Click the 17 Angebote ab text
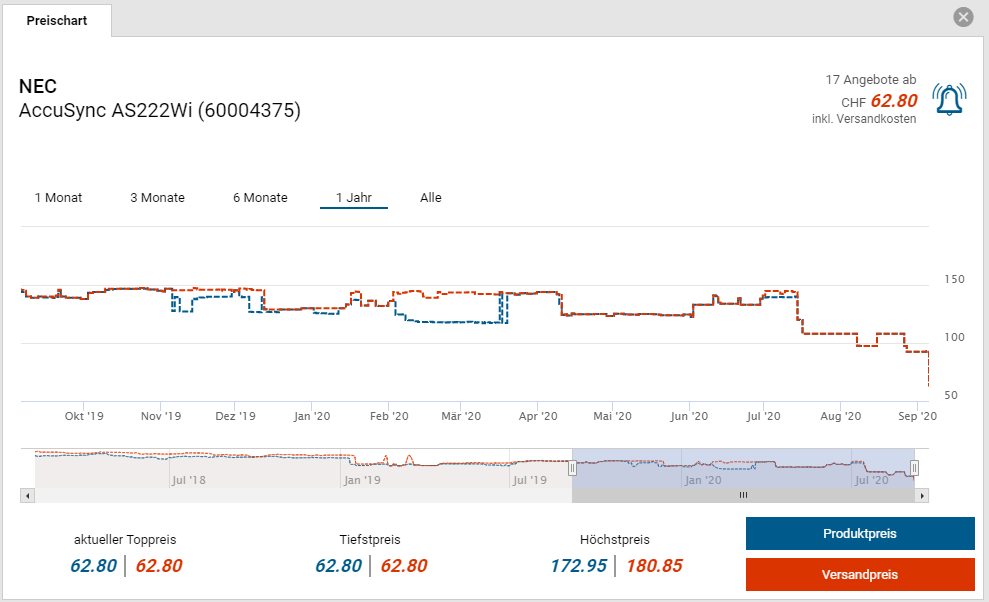 870,79
